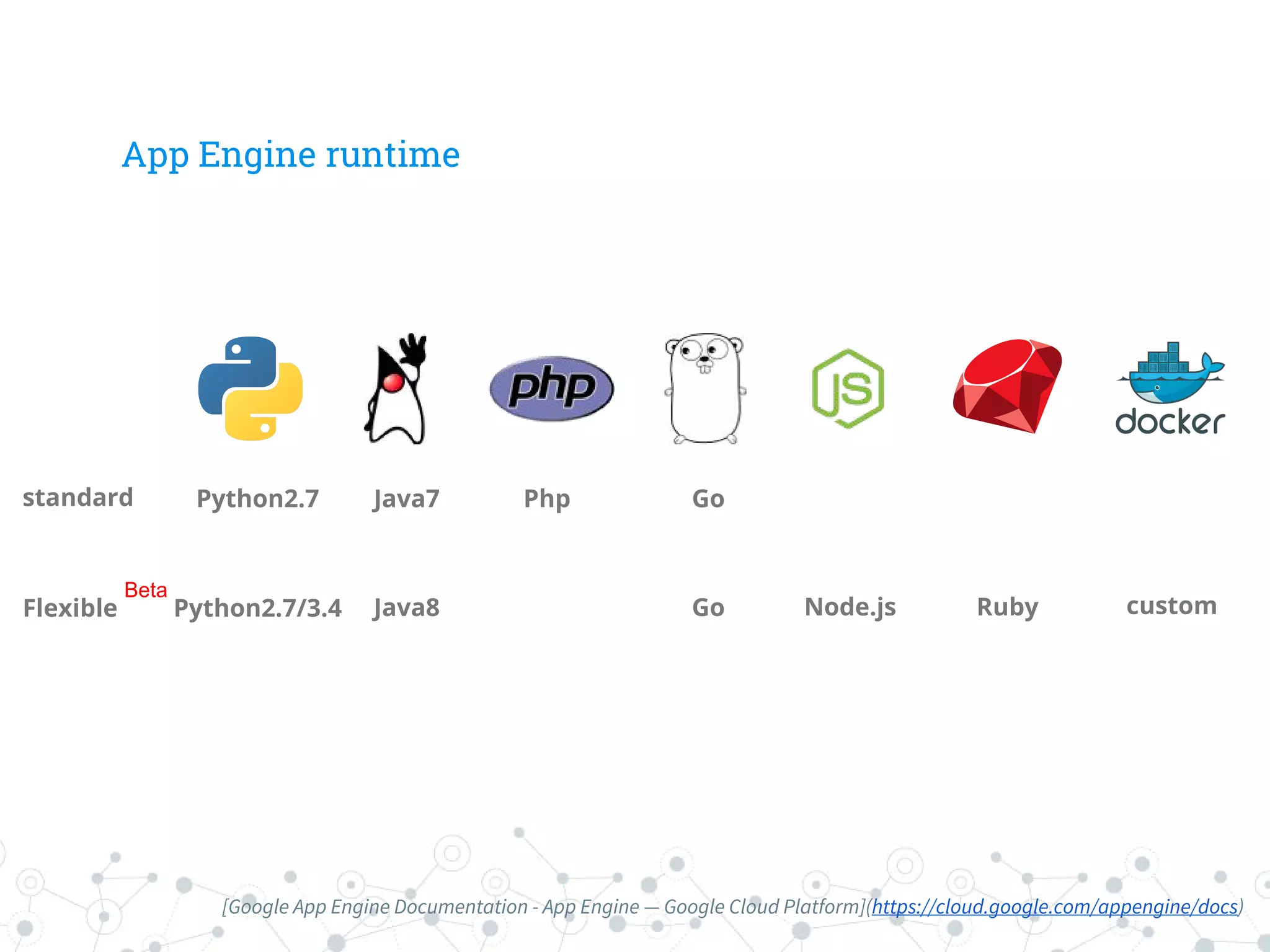This screenshot has height=952, width=1270.
Task: Click 'Go' in the standard row
Action: pos(708,499)
